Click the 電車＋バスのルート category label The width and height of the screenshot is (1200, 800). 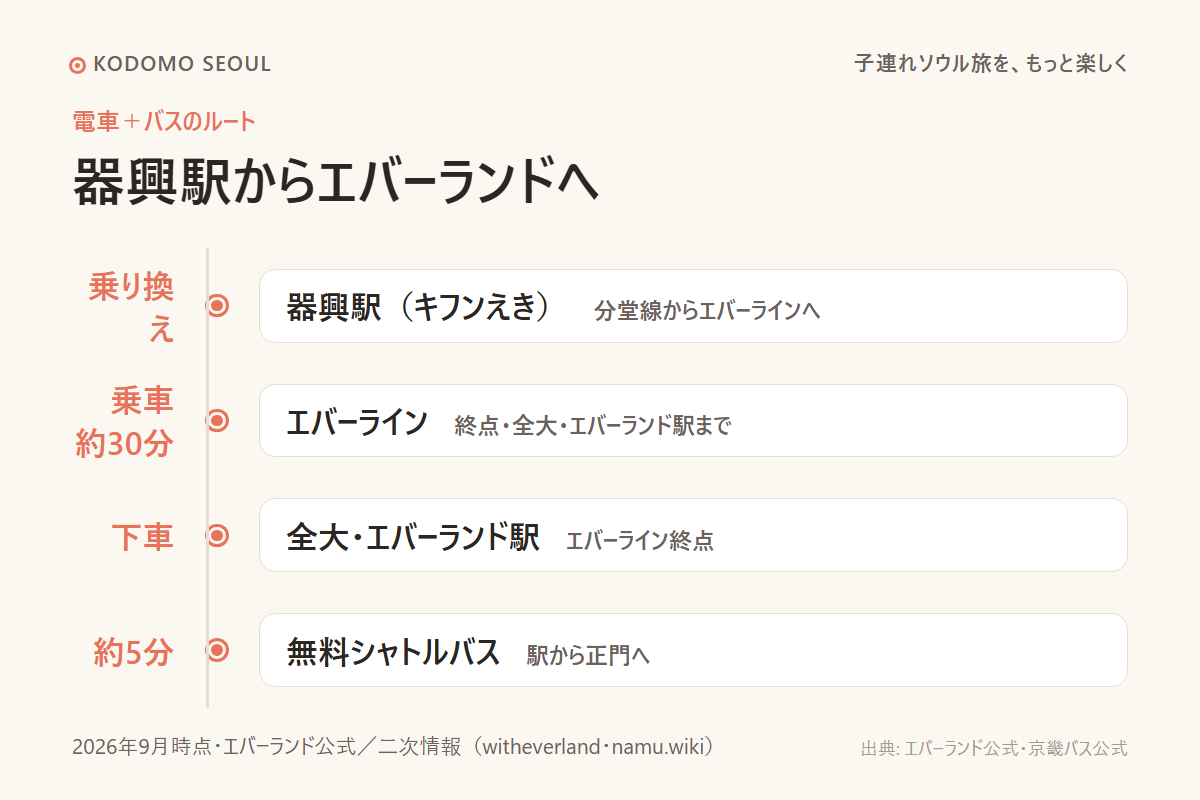point(165,122)
